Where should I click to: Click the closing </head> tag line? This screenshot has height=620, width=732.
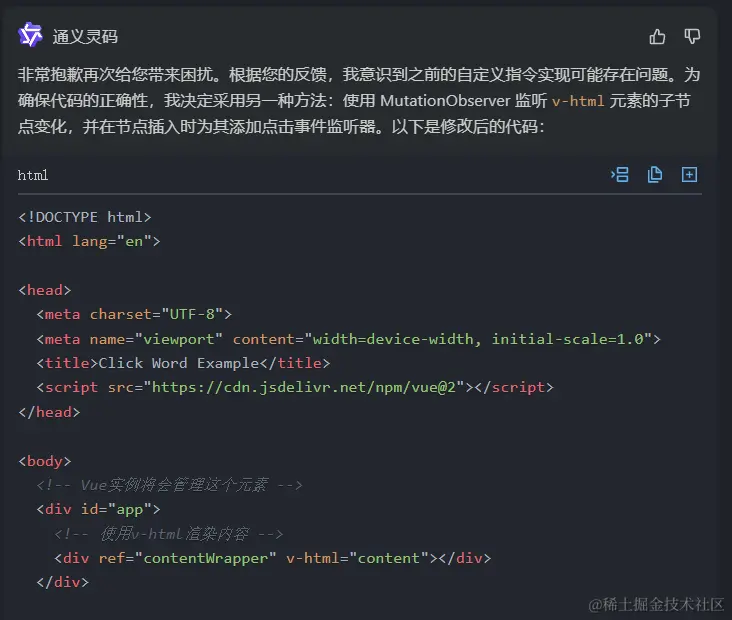[49, 412]
